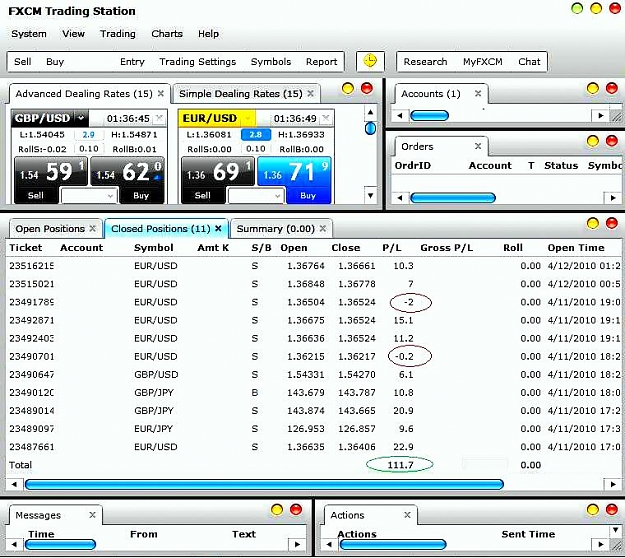This screenshot has width=625, height=558.
Task: Open Research
Action: point(425,62)
